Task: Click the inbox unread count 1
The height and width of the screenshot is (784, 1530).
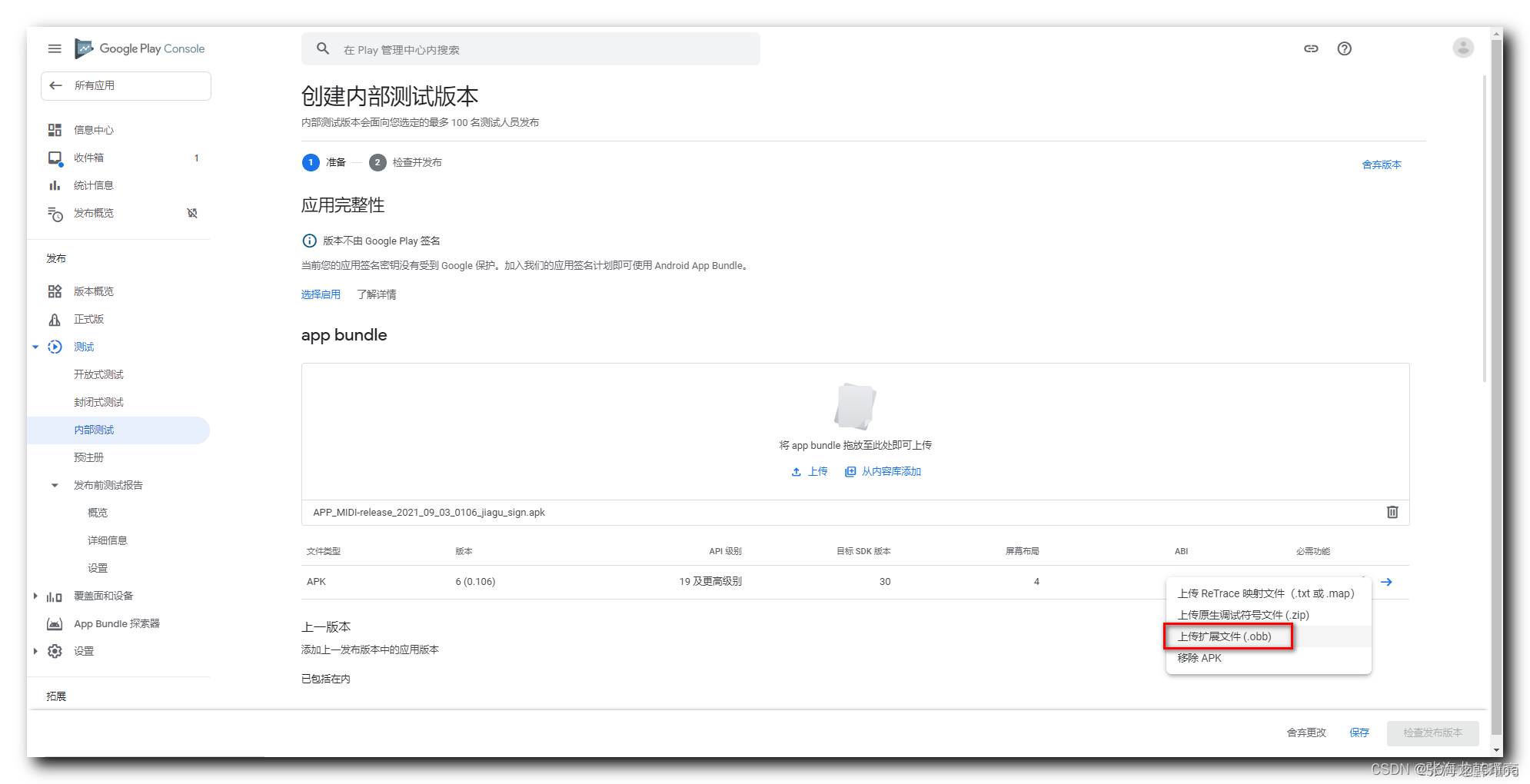Action: point(197,158)
